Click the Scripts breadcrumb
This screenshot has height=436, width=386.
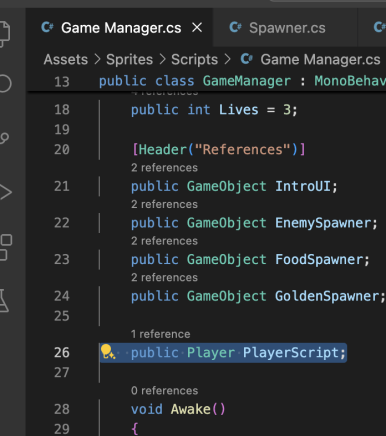[x=194, y=60]
